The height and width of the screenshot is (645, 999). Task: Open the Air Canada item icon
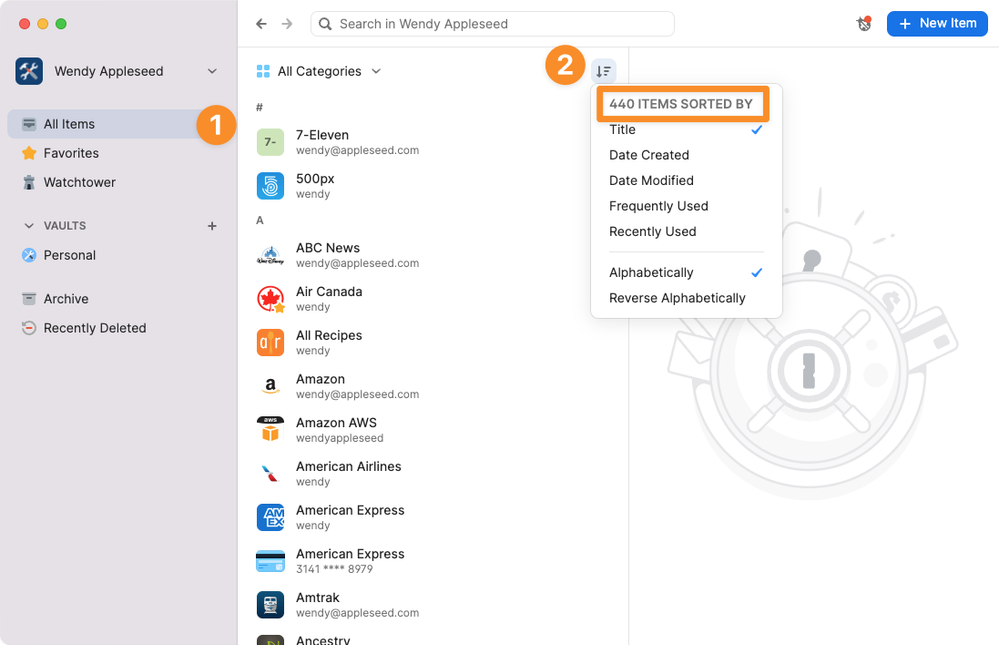pyautogui.click(x=270, y=299)
